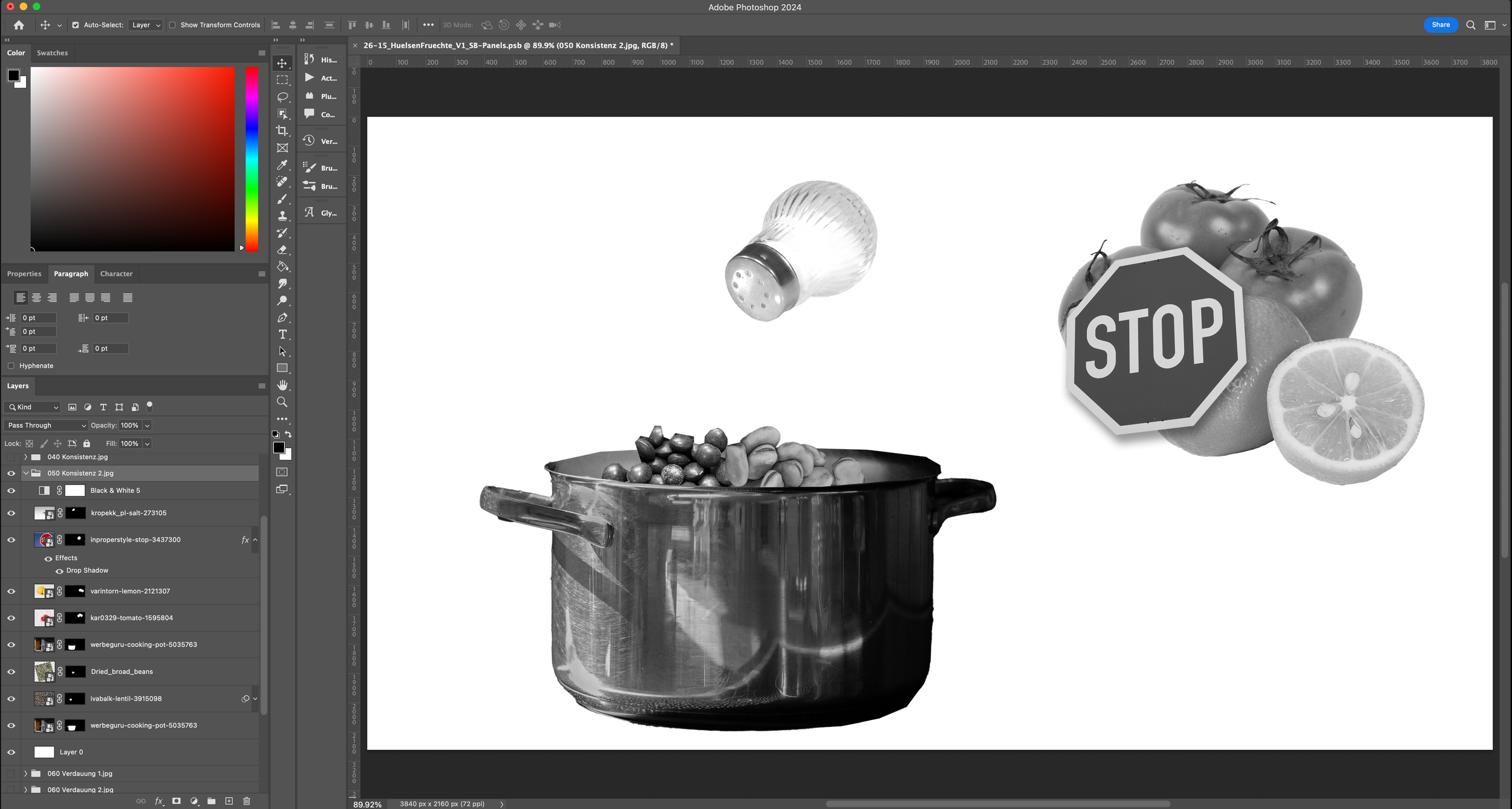Select the Move tool in the toolbar
This screenshot has width=1512, height=809.
tap(282, 63)
